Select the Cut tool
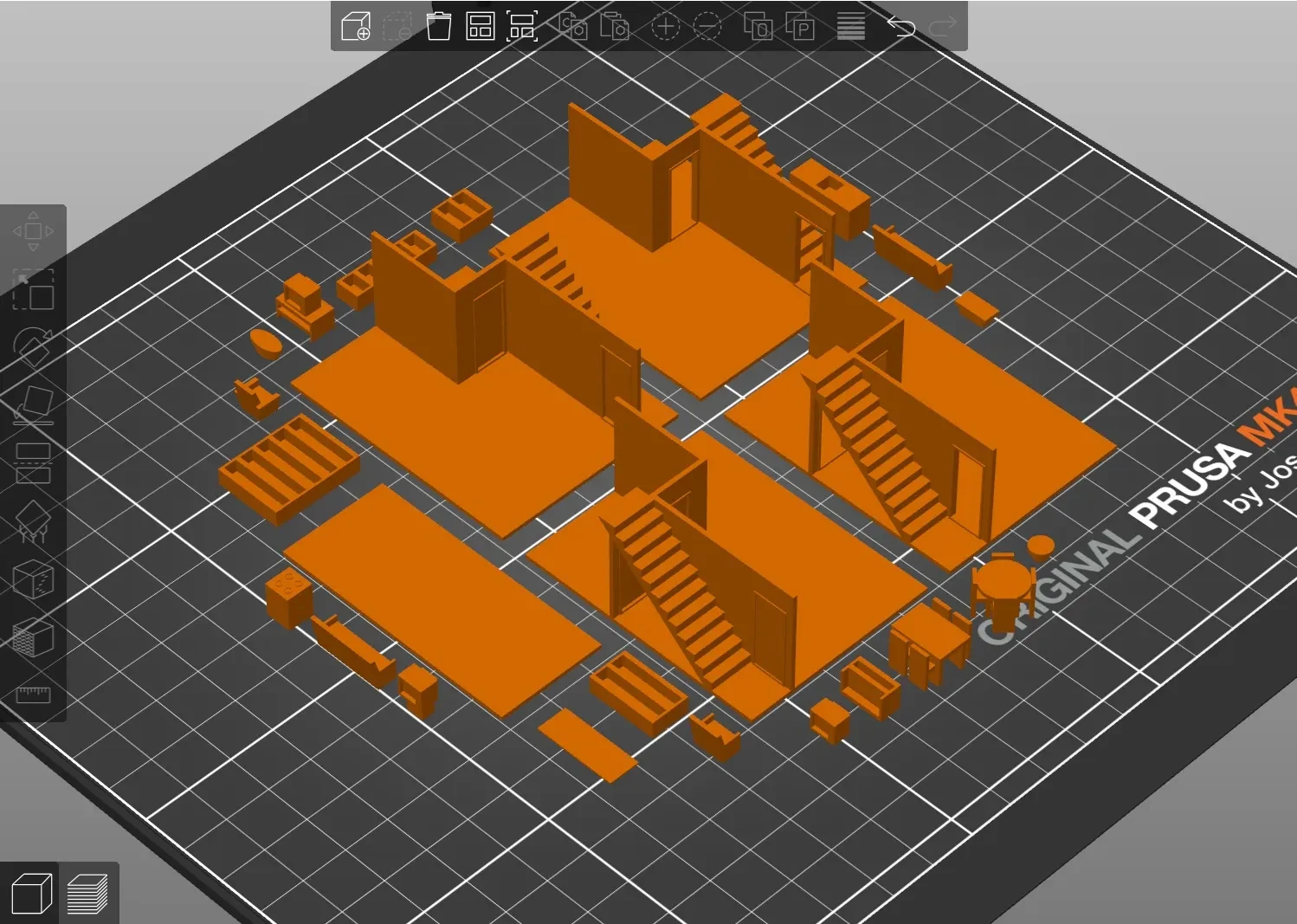Image resolution: width=1297 pixels, height=924 pixels. coord(33,463)
